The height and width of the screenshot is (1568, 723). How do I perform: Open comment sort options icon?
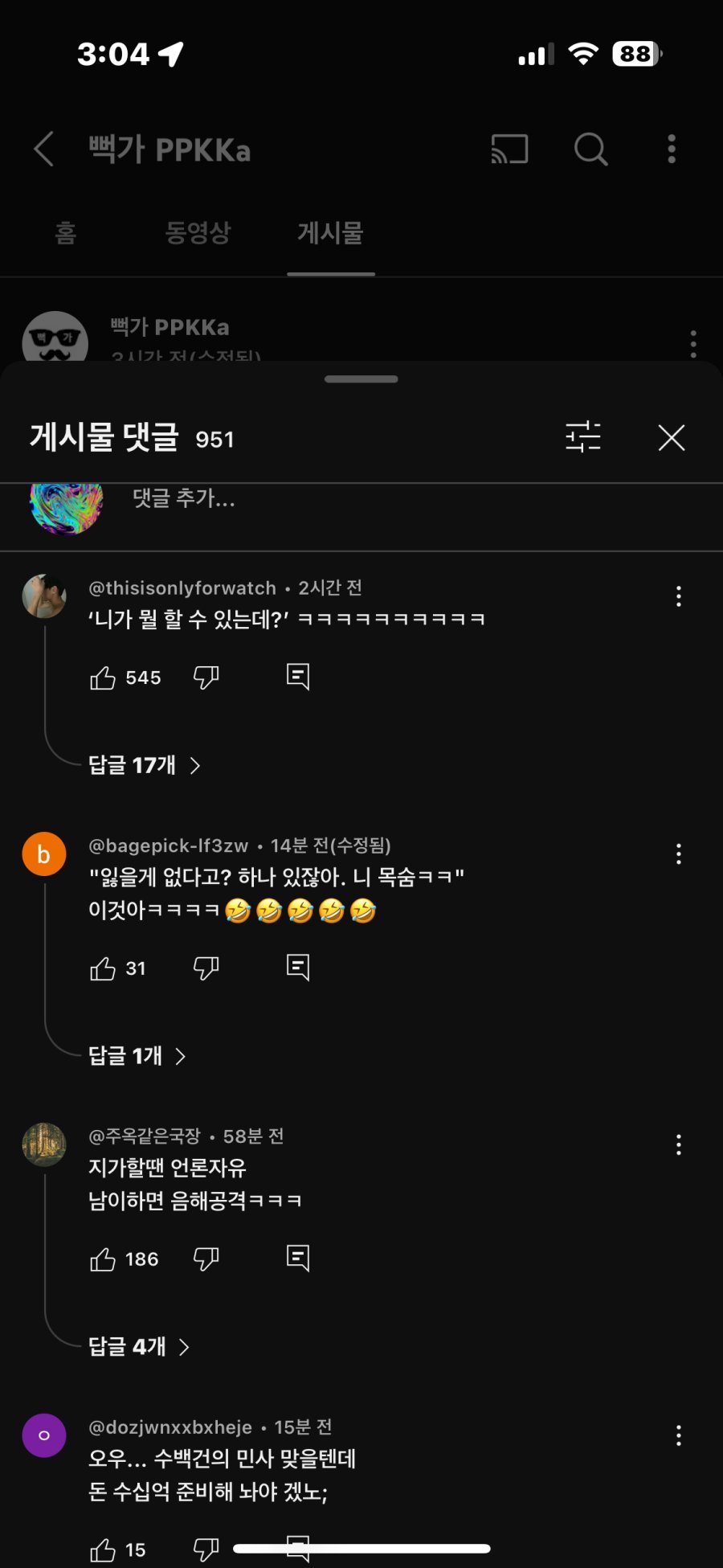click(582, 437)
